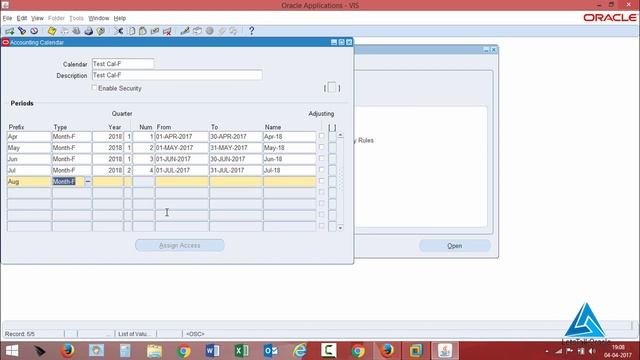Screen dimensions: 640x360
Task: Select the 'Jun-18' Name cell
Action: 289,159
